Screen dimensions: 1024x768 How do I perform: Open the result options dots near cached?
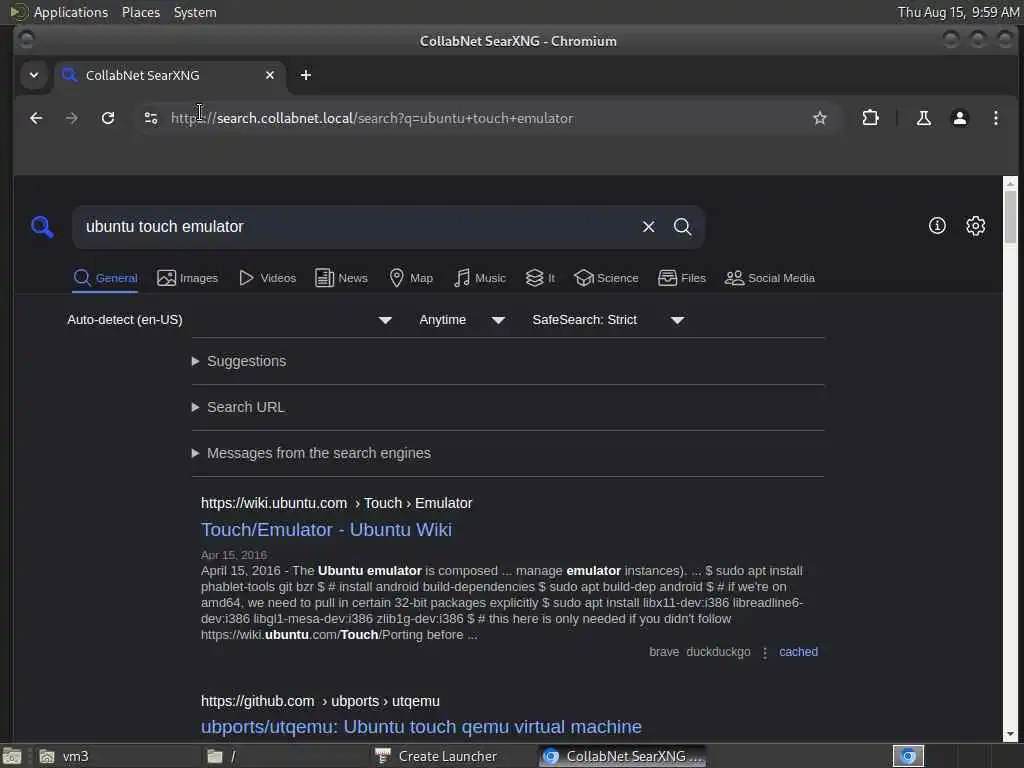pyautogui.click(x=765, y=652)
